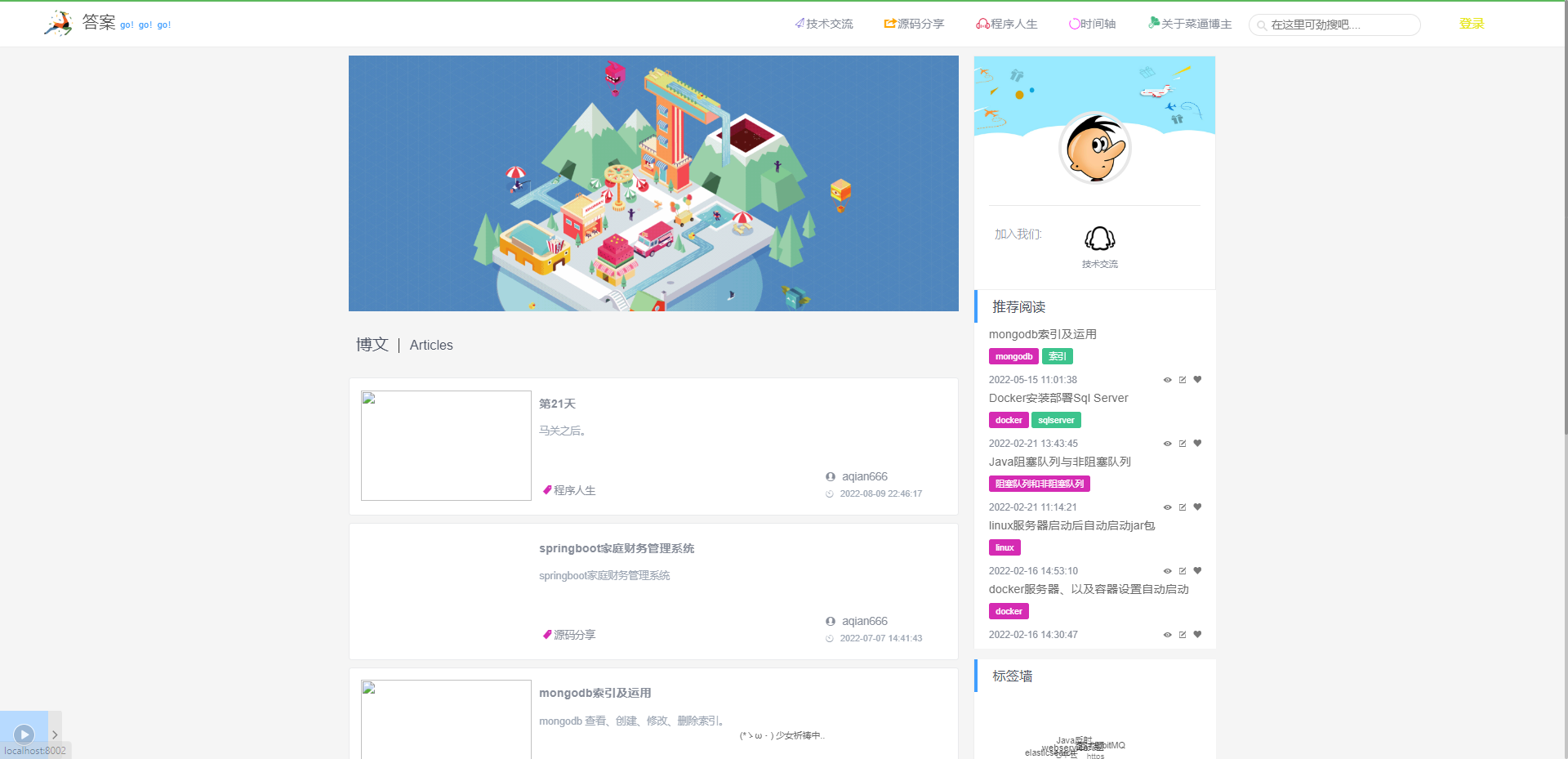The image size is (1568, 759).
Task: Click the heart icon on the 2022-02-21 11:14:21 row
Action: (1197, 507)
